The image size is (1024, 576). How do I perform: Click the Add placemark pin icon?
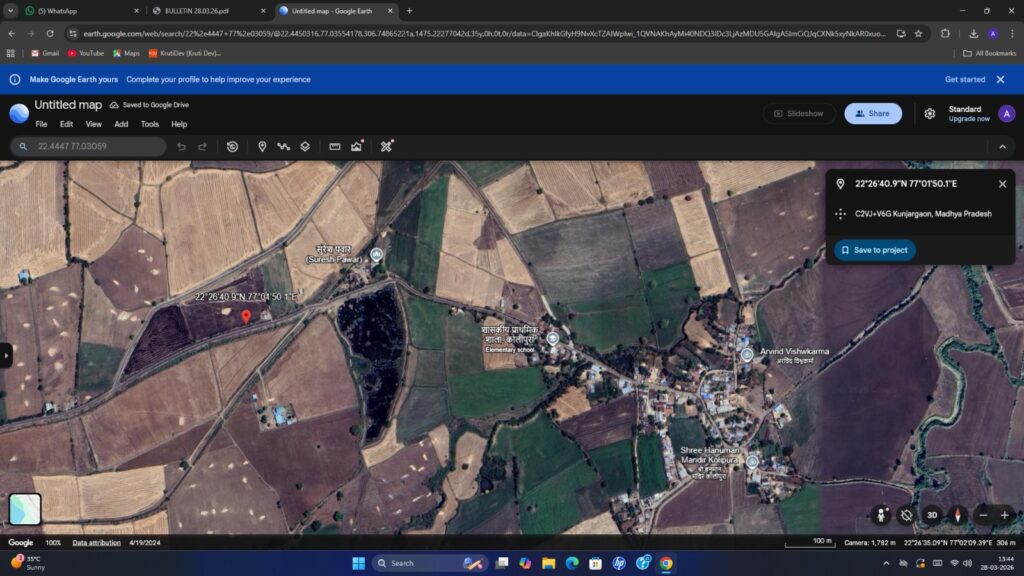tap(262, 146)
